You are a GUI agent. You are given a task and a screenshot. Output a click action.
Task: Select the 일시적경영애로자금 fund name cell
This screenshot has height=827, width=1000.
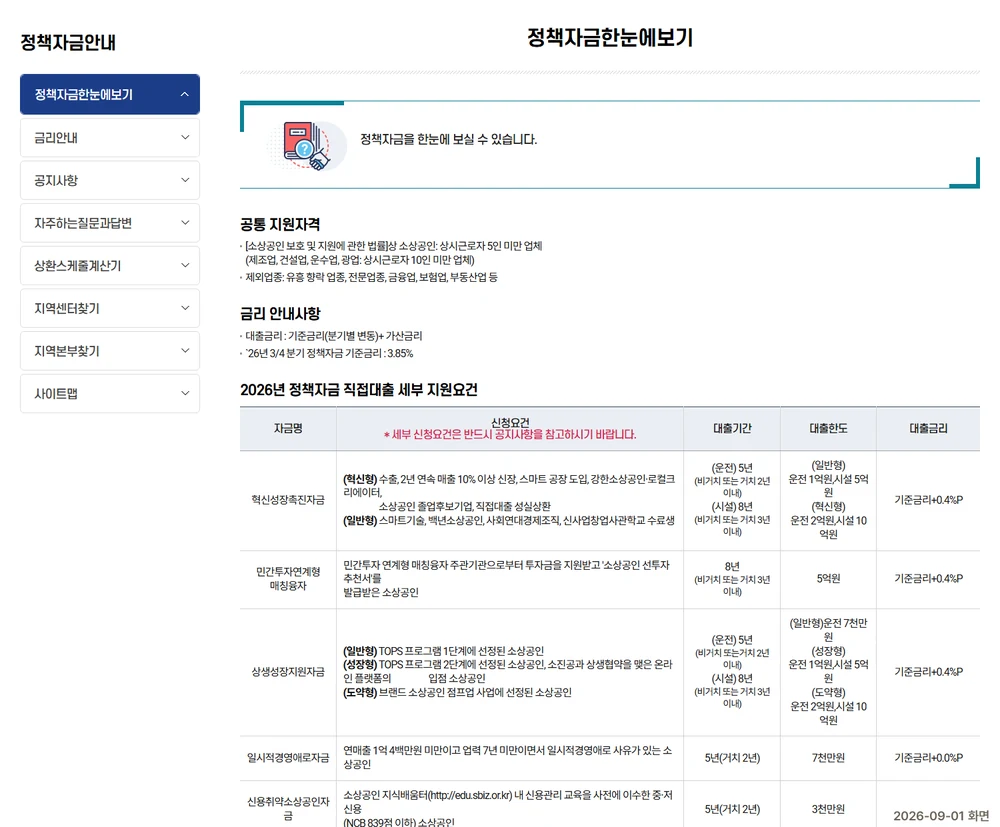[288, 758]
